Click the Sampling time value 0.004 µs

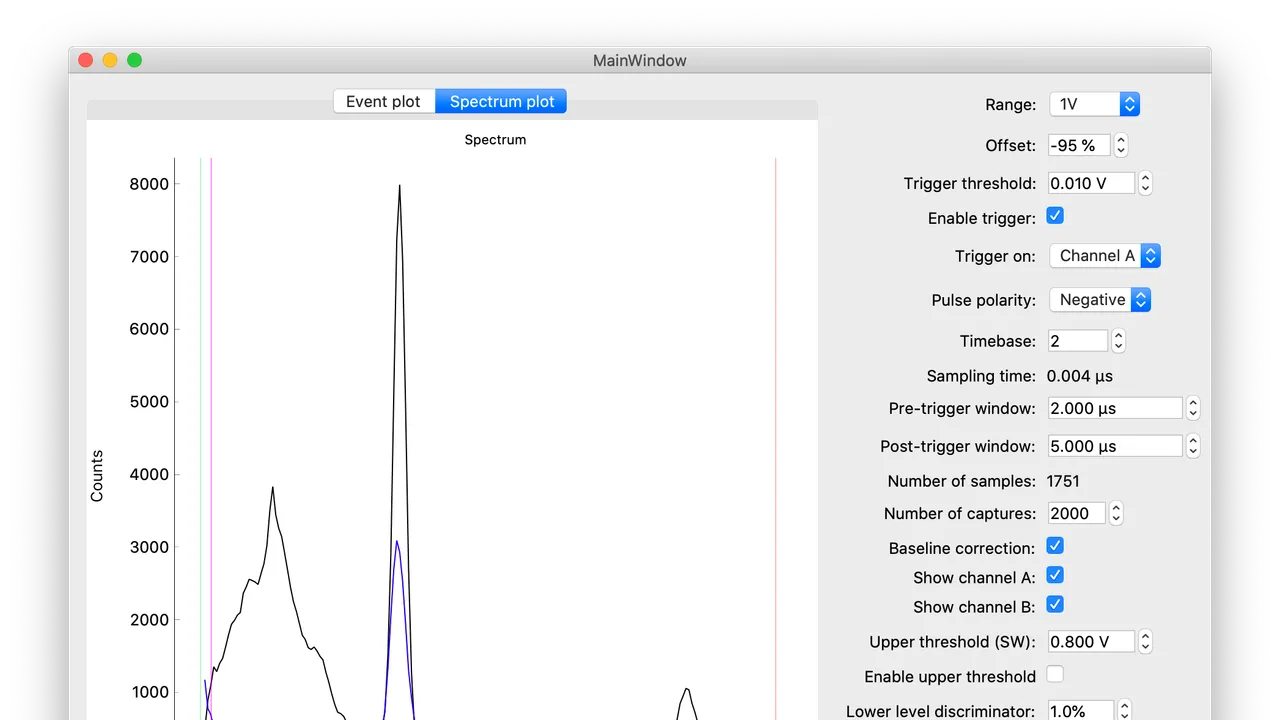pyautogui.click(x=1080, y=376)
